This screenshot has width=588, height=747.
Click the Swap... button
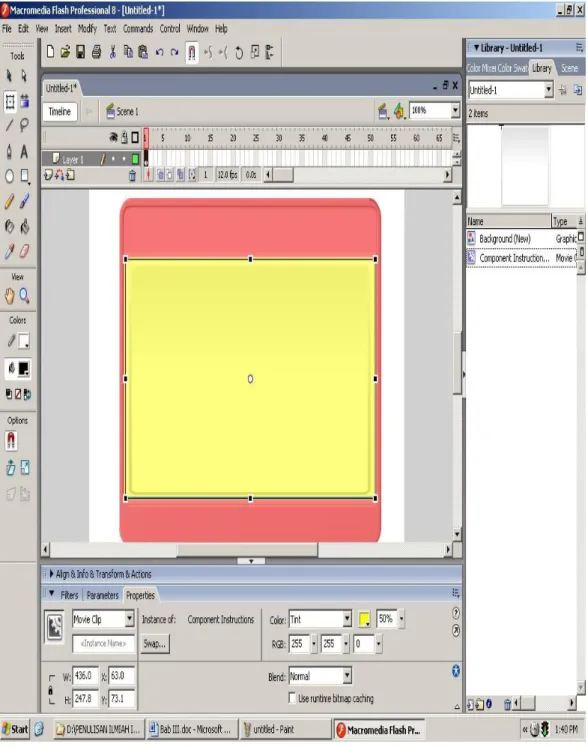coord(155,644)
